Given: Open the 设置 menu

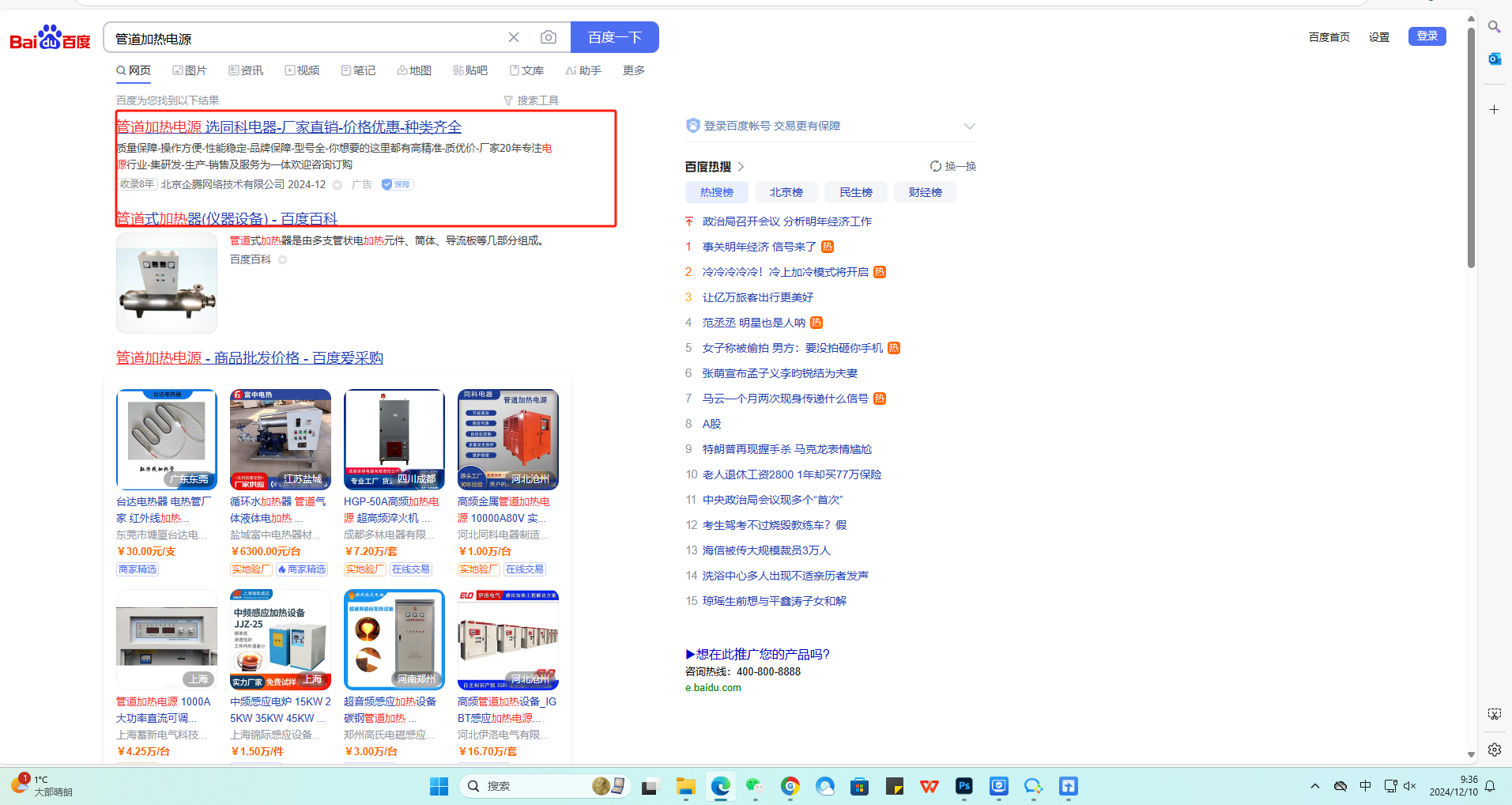Looking at the screenshot, I should (x=1379, y=37).
